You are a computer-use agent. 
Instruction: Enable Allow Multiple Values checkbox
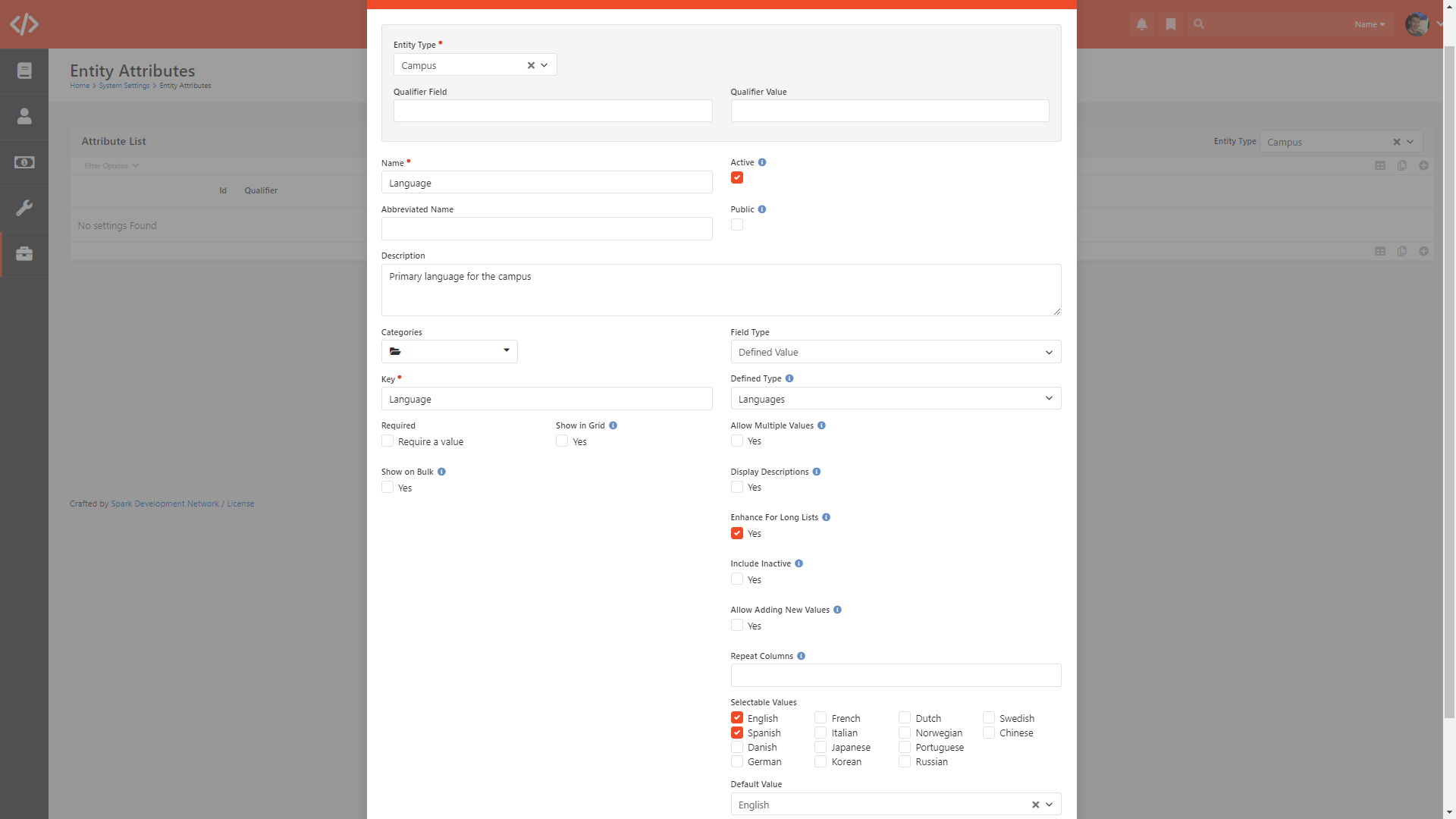[737, 441]
